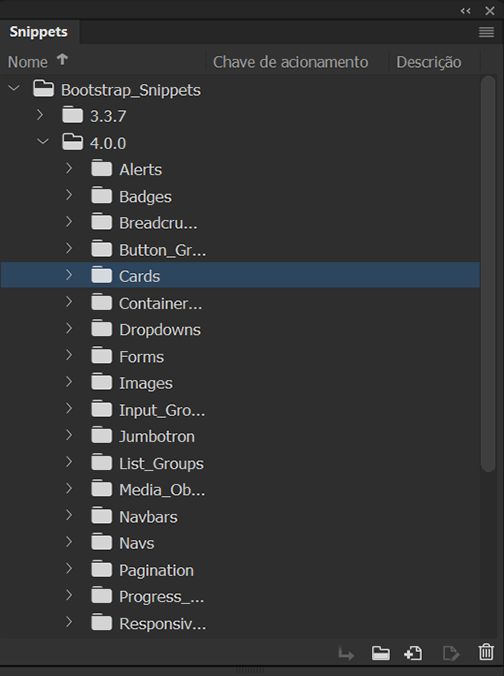
Task: Click the Forms folder icon
Action: coord(102,356)
